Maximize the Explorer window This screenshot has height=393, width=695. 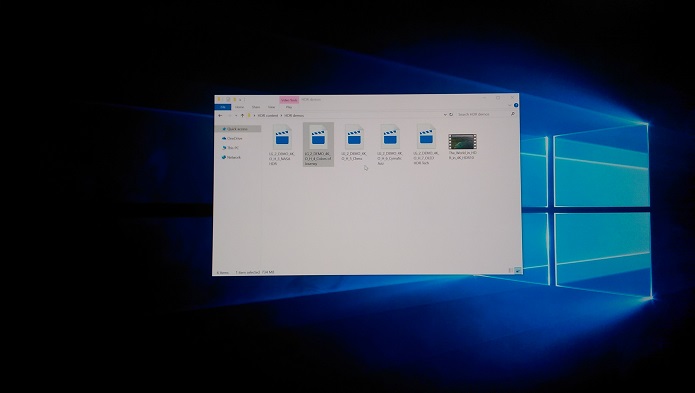click(498, 97)
